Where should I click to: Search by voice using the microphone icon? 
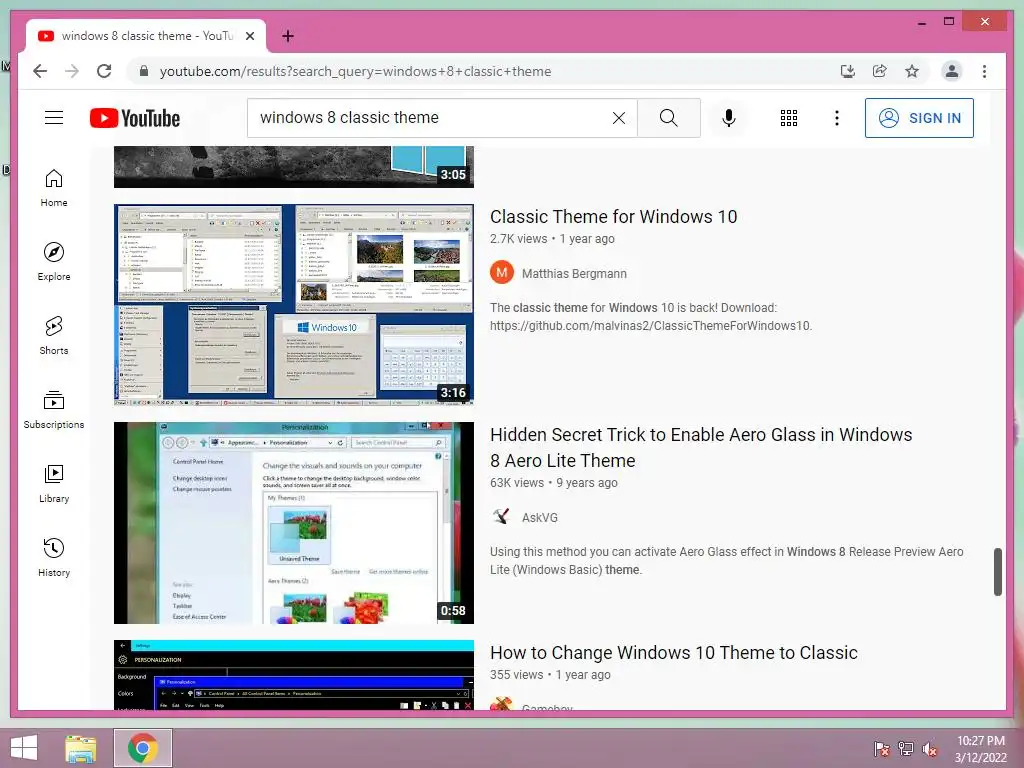point(729,118)
